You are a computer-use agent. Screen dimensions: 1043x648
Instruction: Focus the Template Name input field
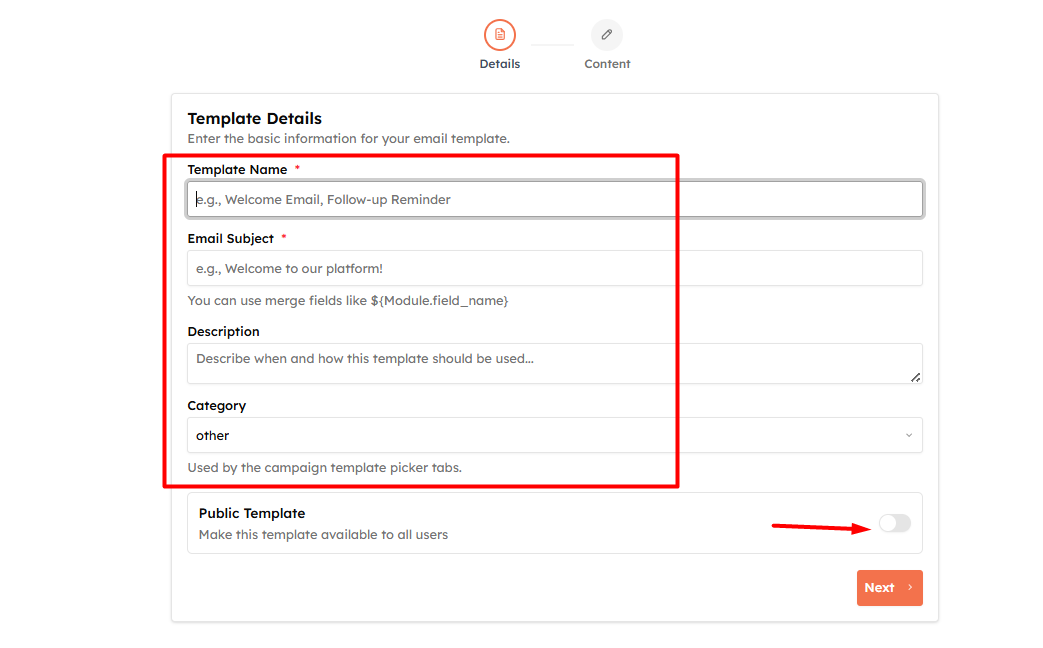555,199
